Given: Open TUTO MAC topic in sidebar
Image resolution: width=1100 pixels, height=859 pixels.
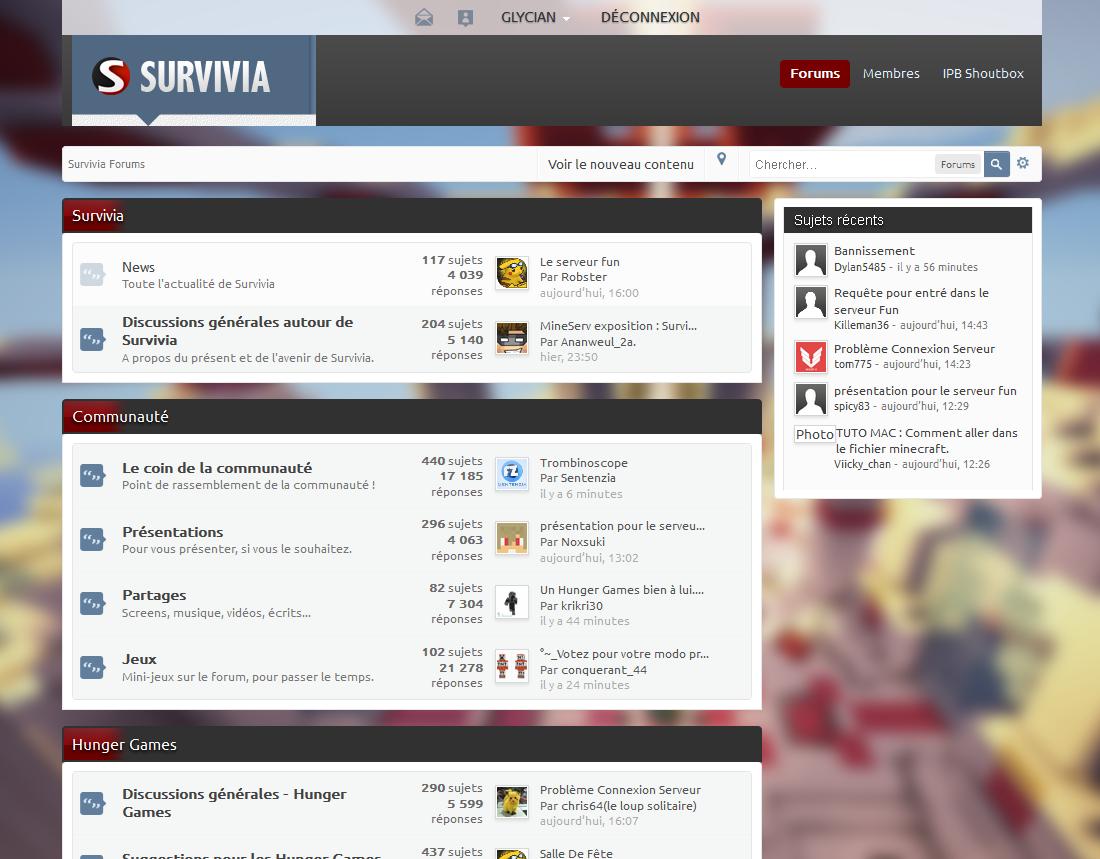Looking at the screenshot, I should 926,441.
